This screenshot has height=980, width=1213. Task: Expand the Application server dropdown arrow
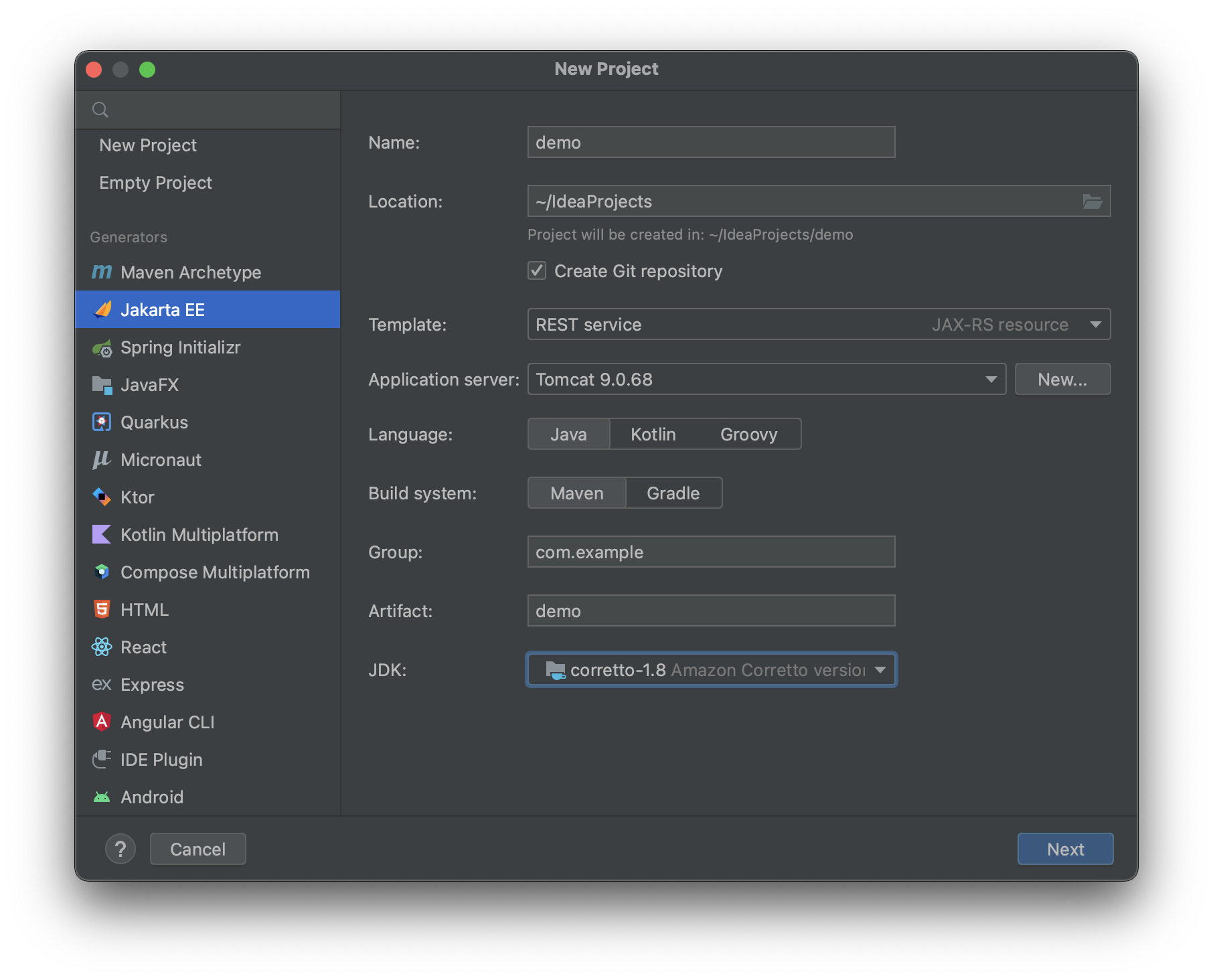click(991, 379)
